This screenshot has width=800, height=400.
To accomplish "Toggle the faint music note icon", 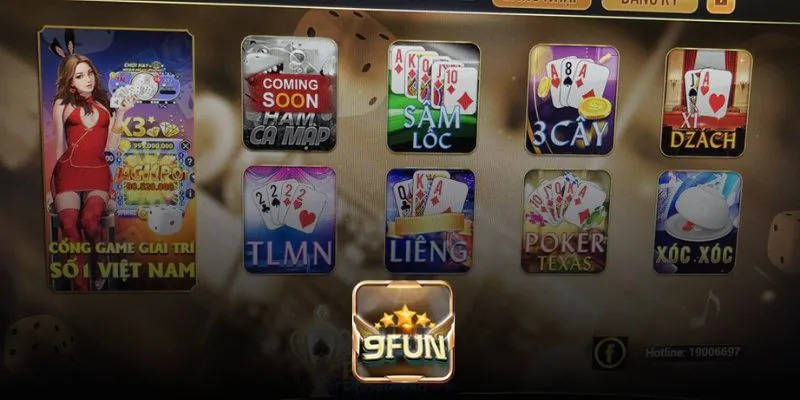I will click(x=706, y=309).
